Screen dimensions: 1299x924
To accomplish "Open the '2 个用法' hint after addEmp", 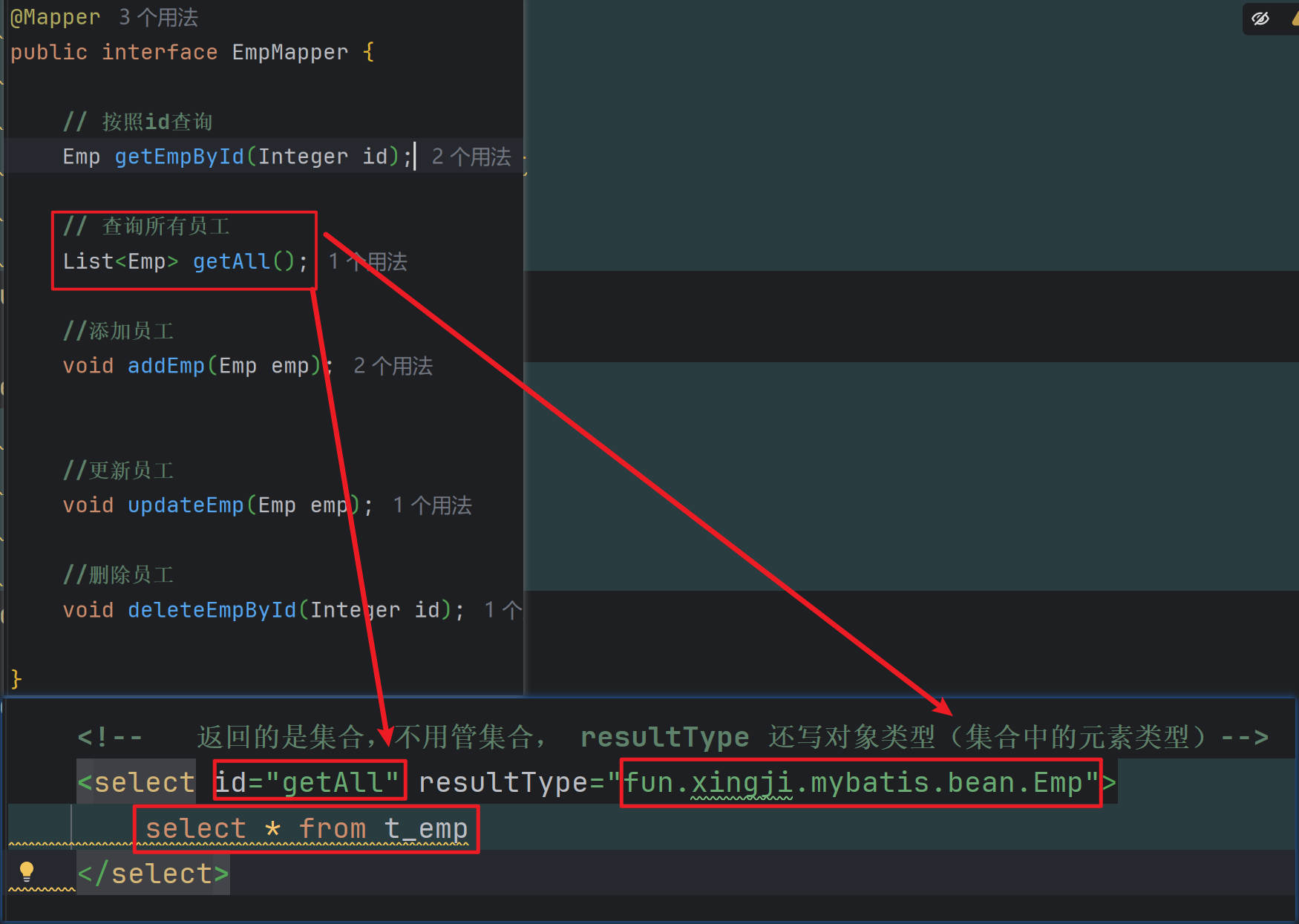I will 393,366.
